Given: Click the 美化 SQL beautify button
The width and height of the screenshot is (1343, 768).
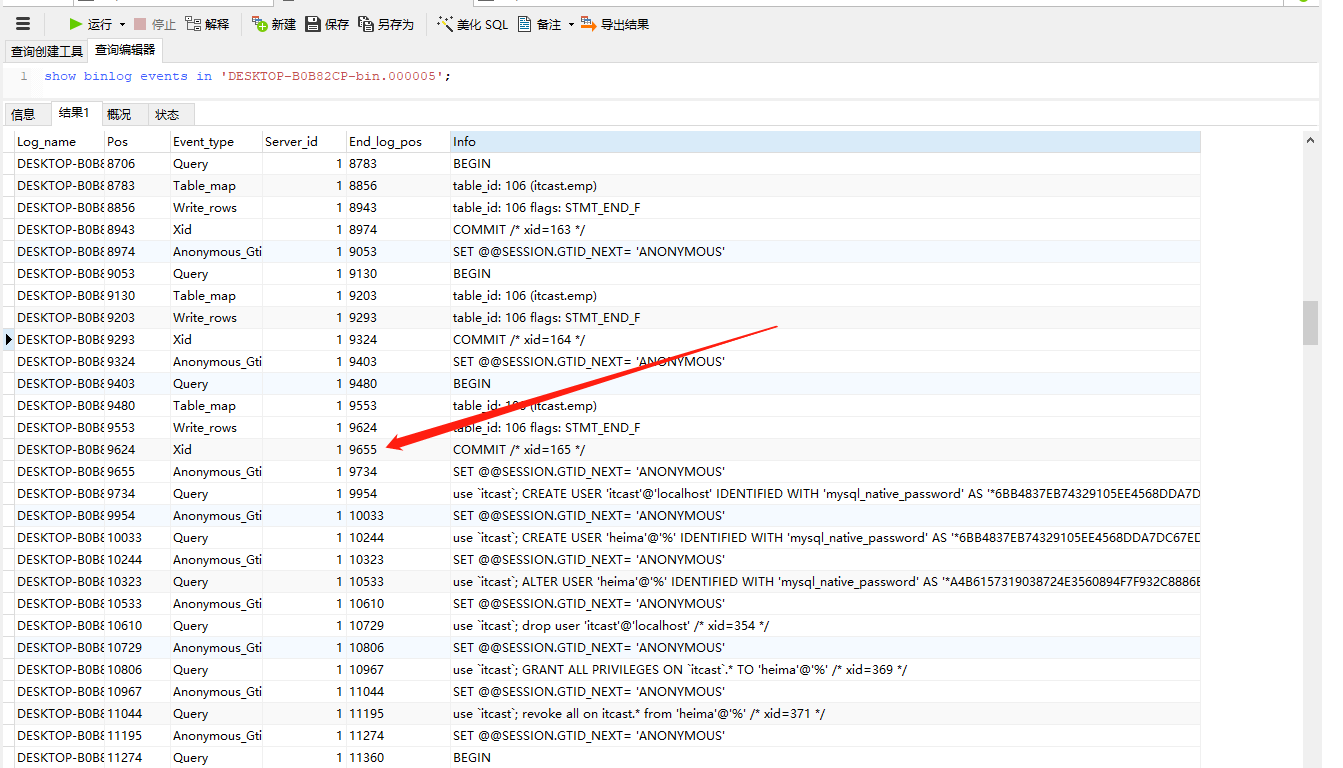Looking at the screenshot, I should (x=472, y=24).
